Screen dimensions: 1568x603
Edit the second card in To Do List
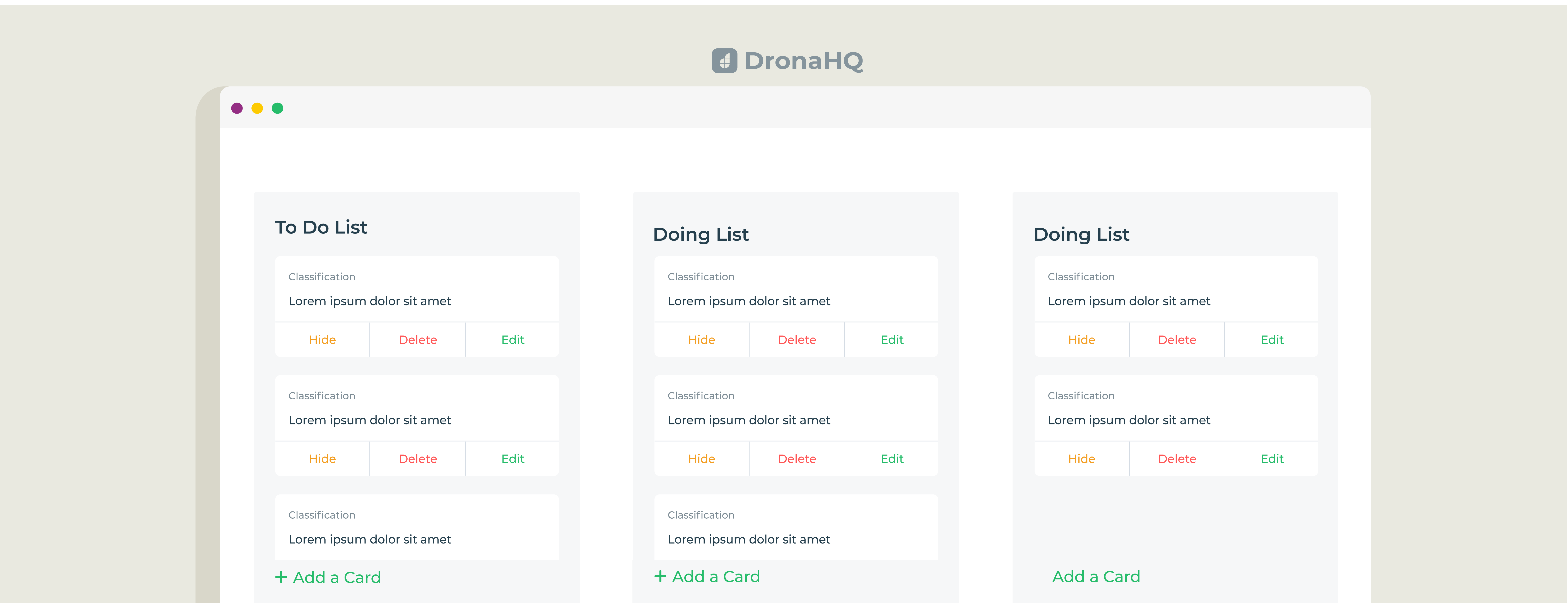[x=512, y=459]
